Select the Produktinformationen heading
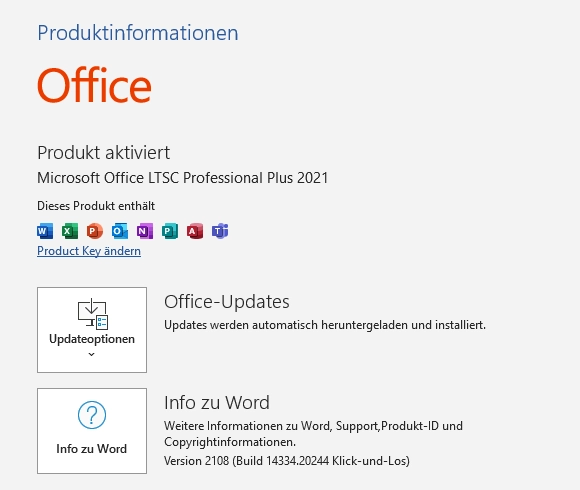The width and height of the screenshot is (580, 490). 138,33
